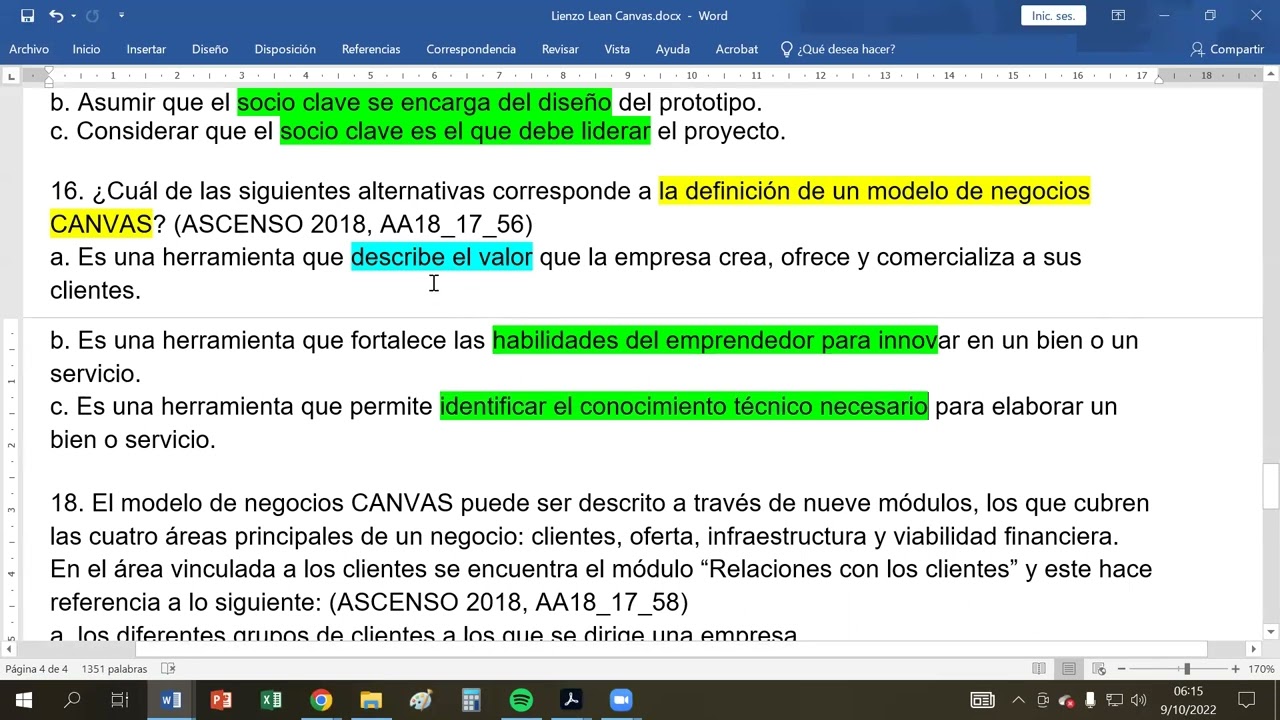Open Zoom from the taskbar
This screenshot has height=720, width=1280.
tap(621, 700)
